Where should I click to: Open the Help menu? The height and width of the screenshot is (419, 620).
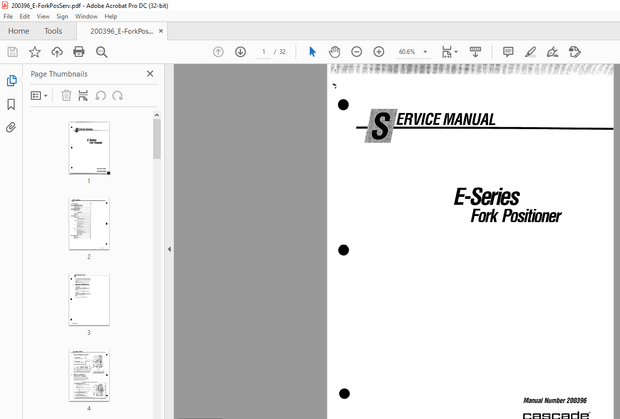tap(111, 16)
